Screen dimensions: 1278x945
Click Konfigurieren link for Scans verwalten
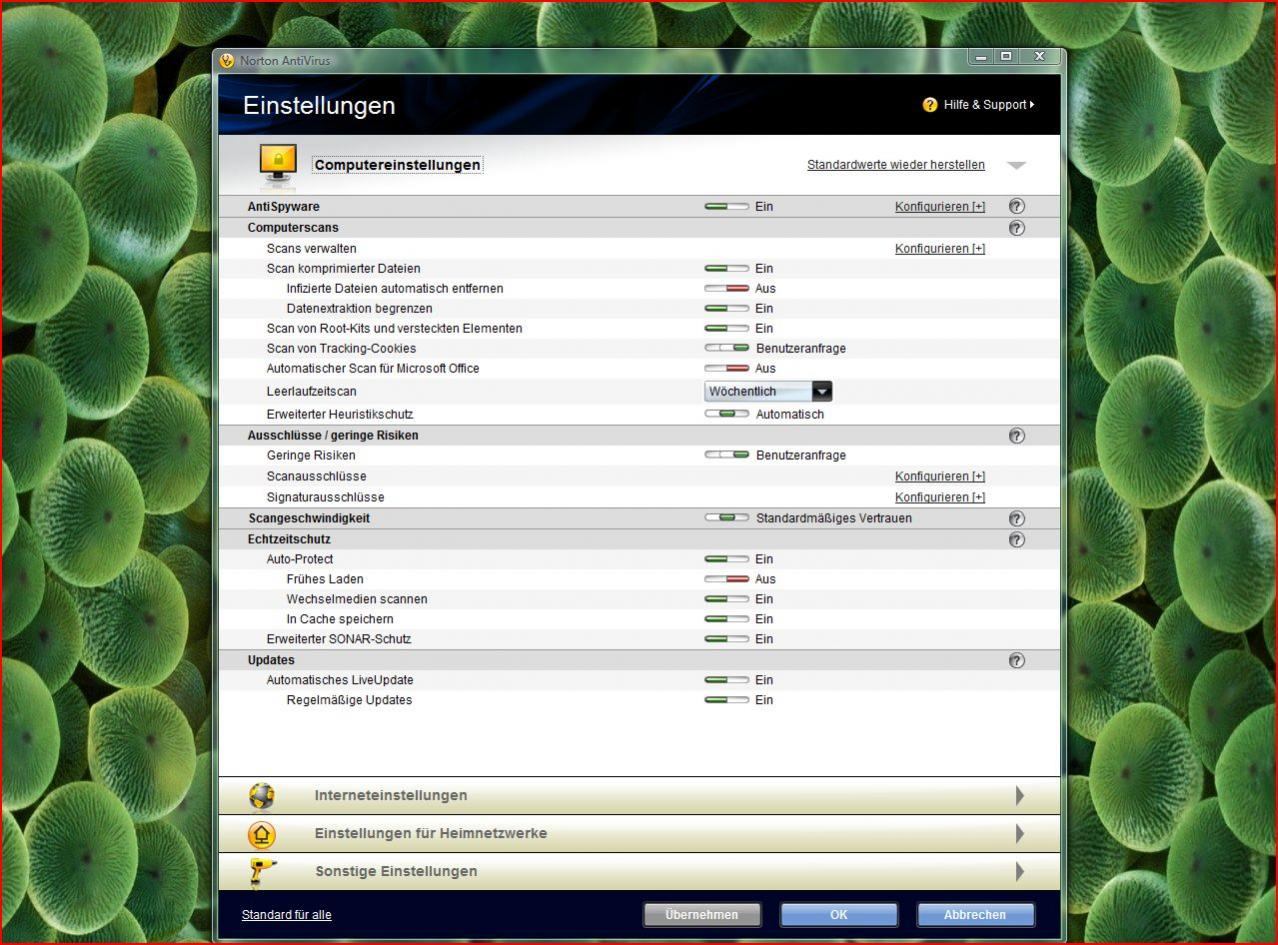click(x=940, y=248)
